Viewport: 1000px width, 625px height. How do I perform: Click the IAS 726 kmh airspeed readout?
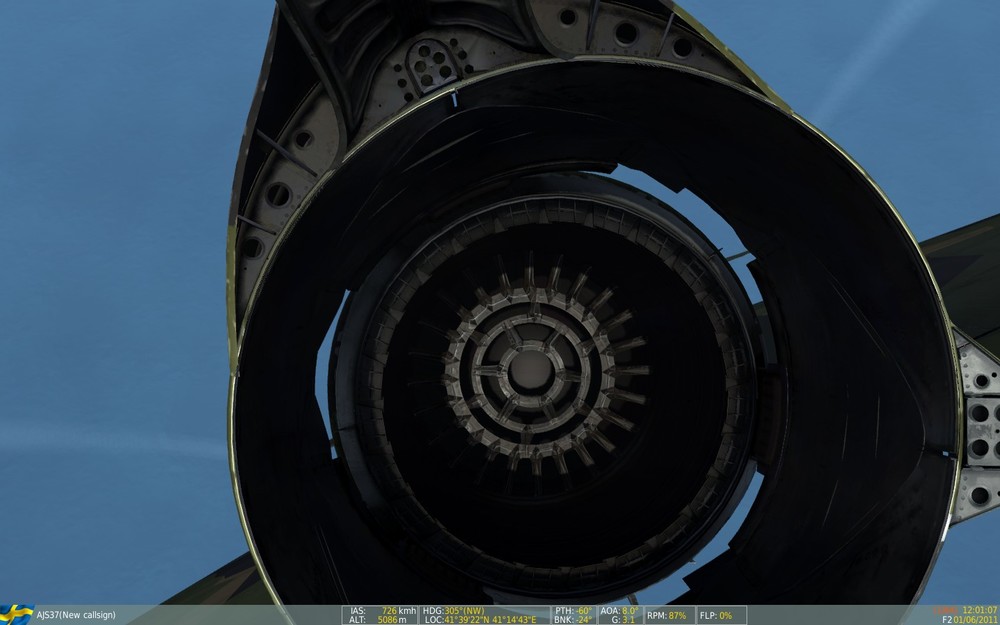coord(382,611)
